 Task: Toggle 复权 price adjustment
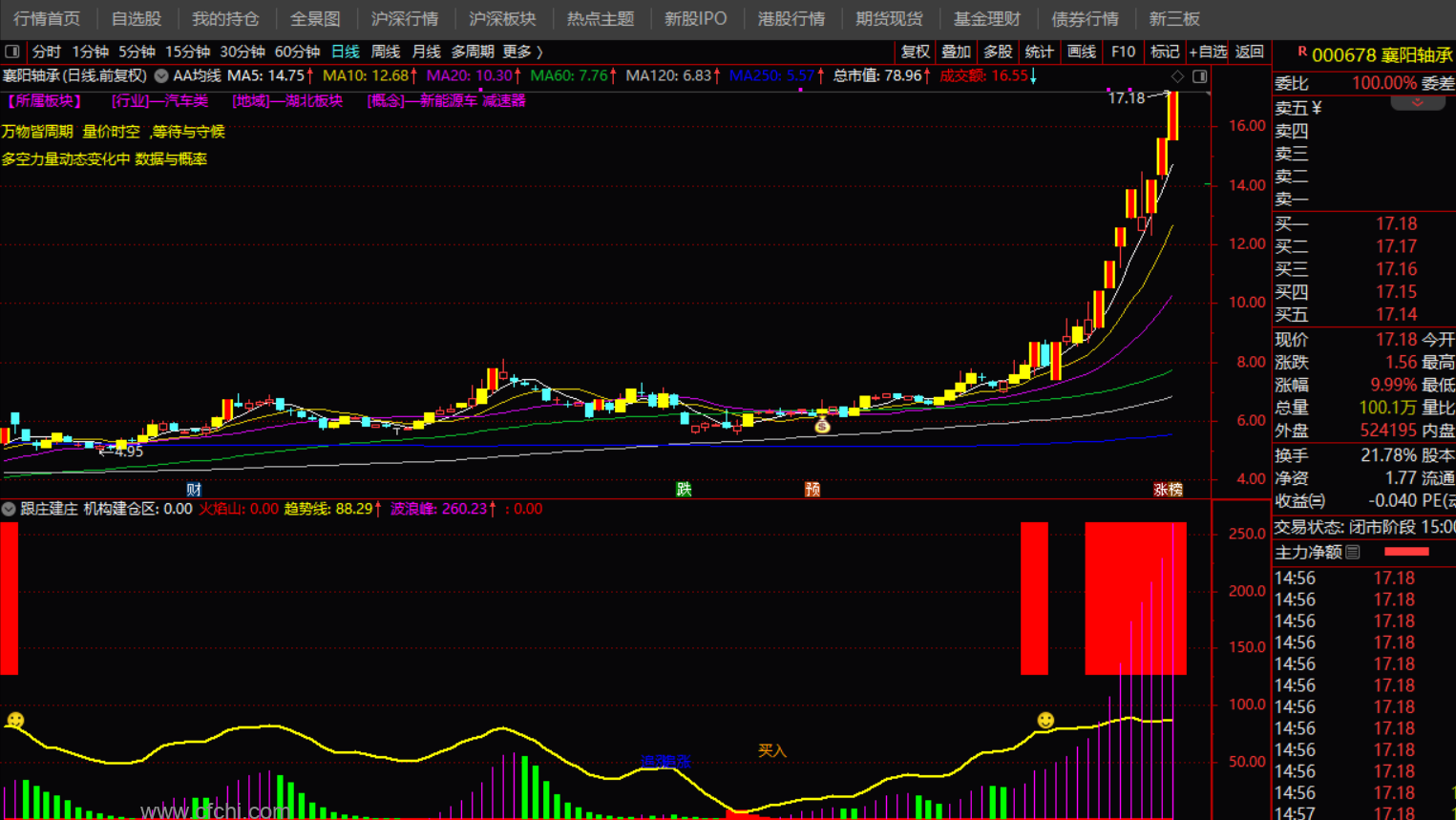(x=915, y=52)
